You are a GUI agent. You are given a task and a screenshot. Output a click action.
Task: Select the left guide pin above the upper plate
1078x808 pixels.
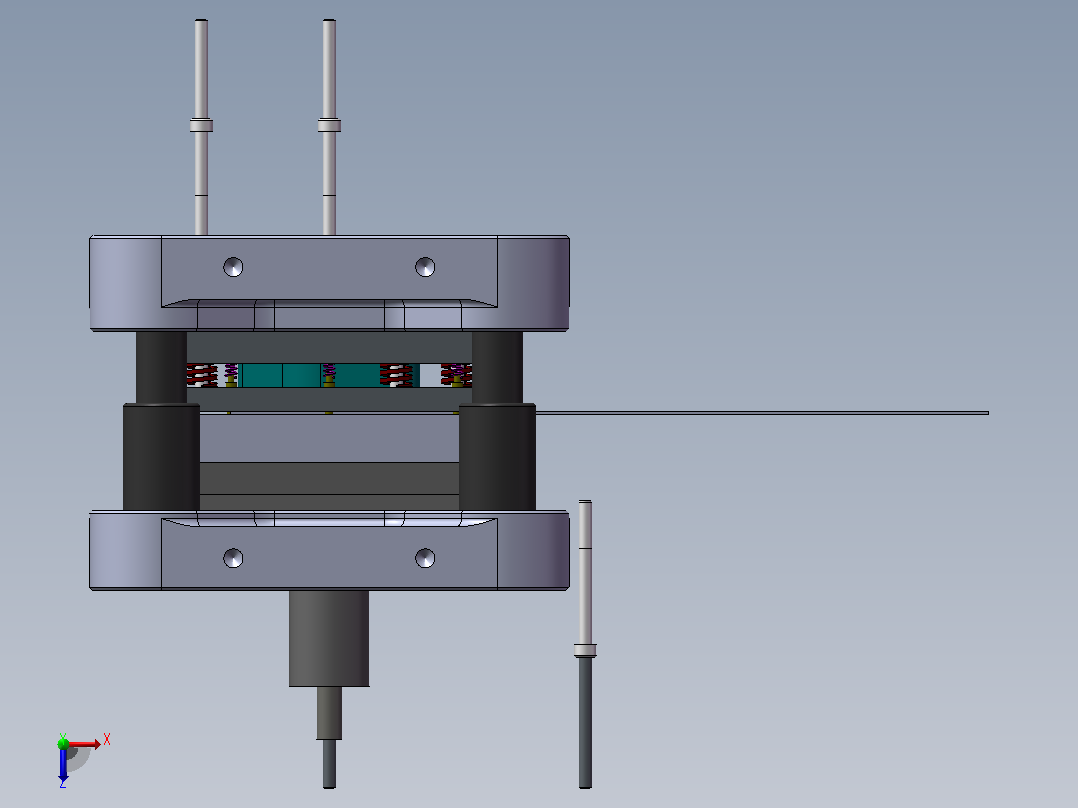(201, 127)
